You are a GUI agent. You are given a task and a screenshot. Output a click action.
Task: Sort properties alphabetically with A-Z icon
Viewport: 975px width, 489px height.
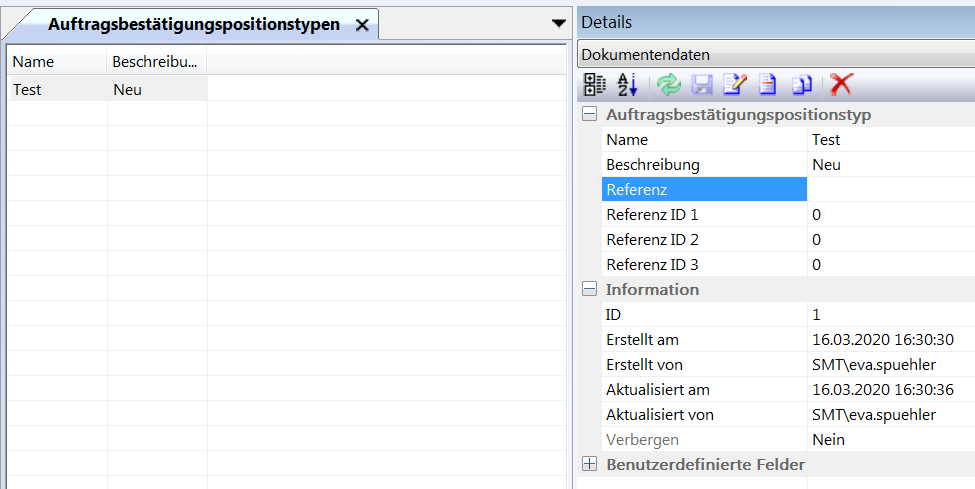click(627, 85)
